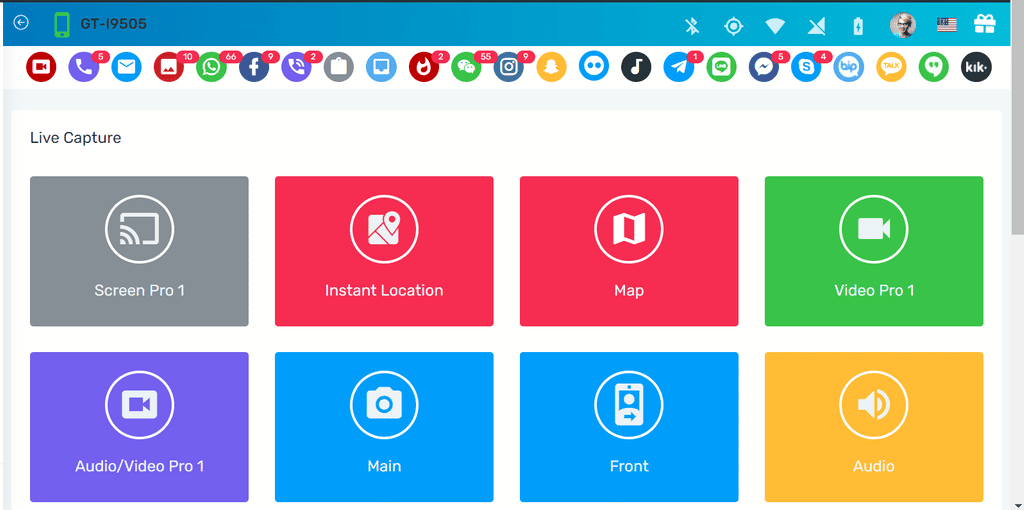Open the green LINE icon
Viewport: 1024px width, 510px height.
coord(722,67)
